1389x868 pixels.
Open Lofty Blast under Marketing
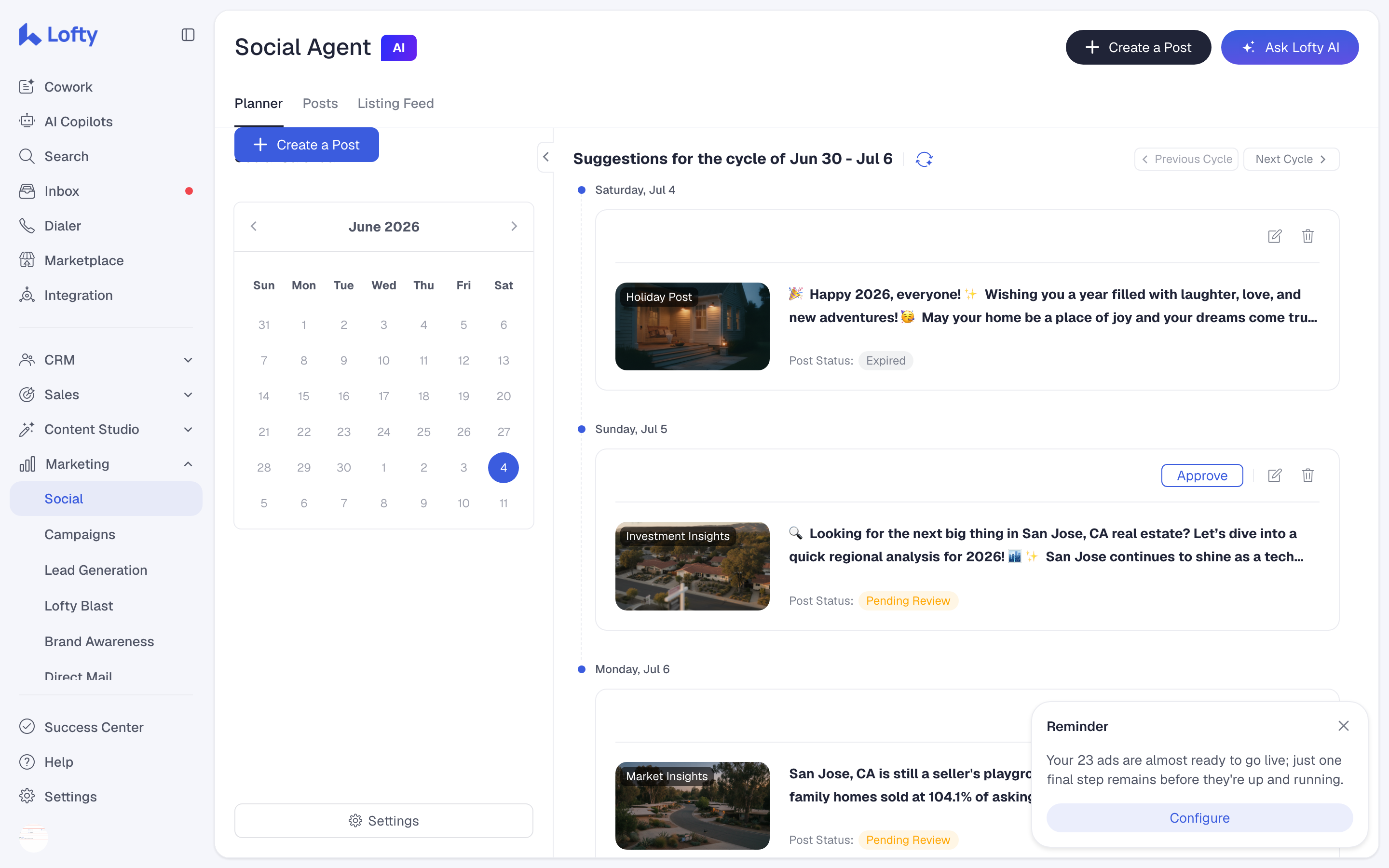79,606
